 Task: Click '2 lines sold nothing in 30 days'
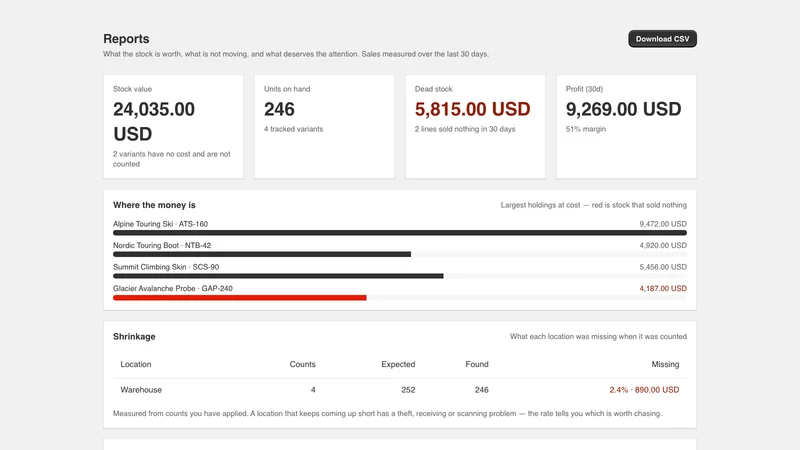pyautogui.click(x=465, y=129)
